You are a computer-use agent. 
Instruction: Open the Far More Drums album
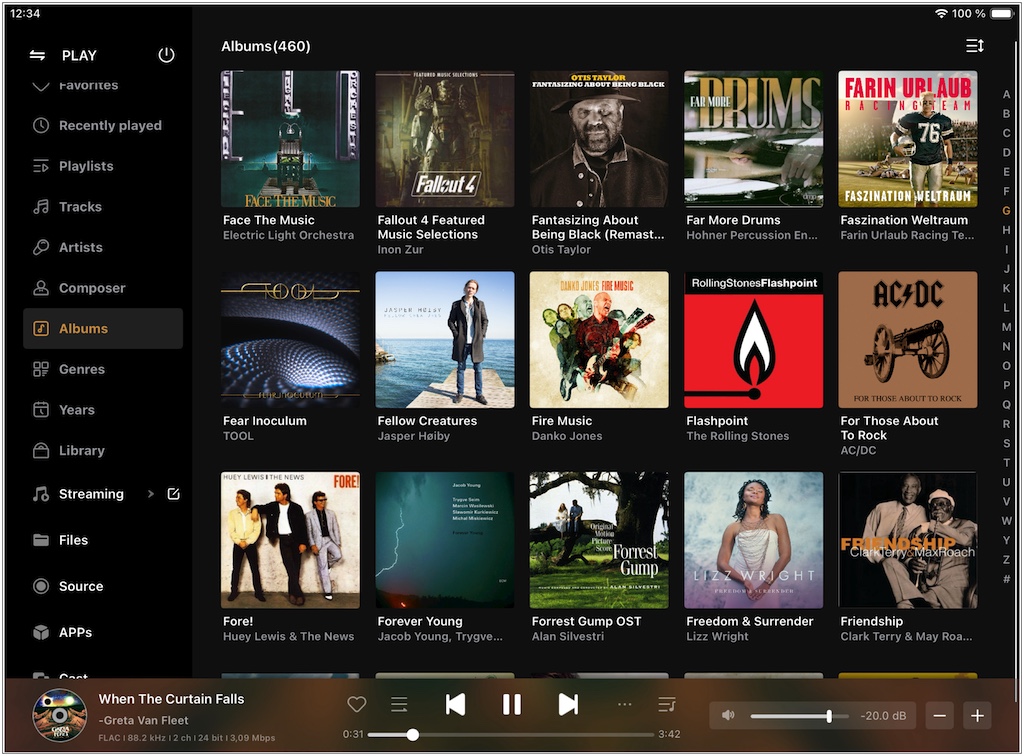[x=754, y=138]
